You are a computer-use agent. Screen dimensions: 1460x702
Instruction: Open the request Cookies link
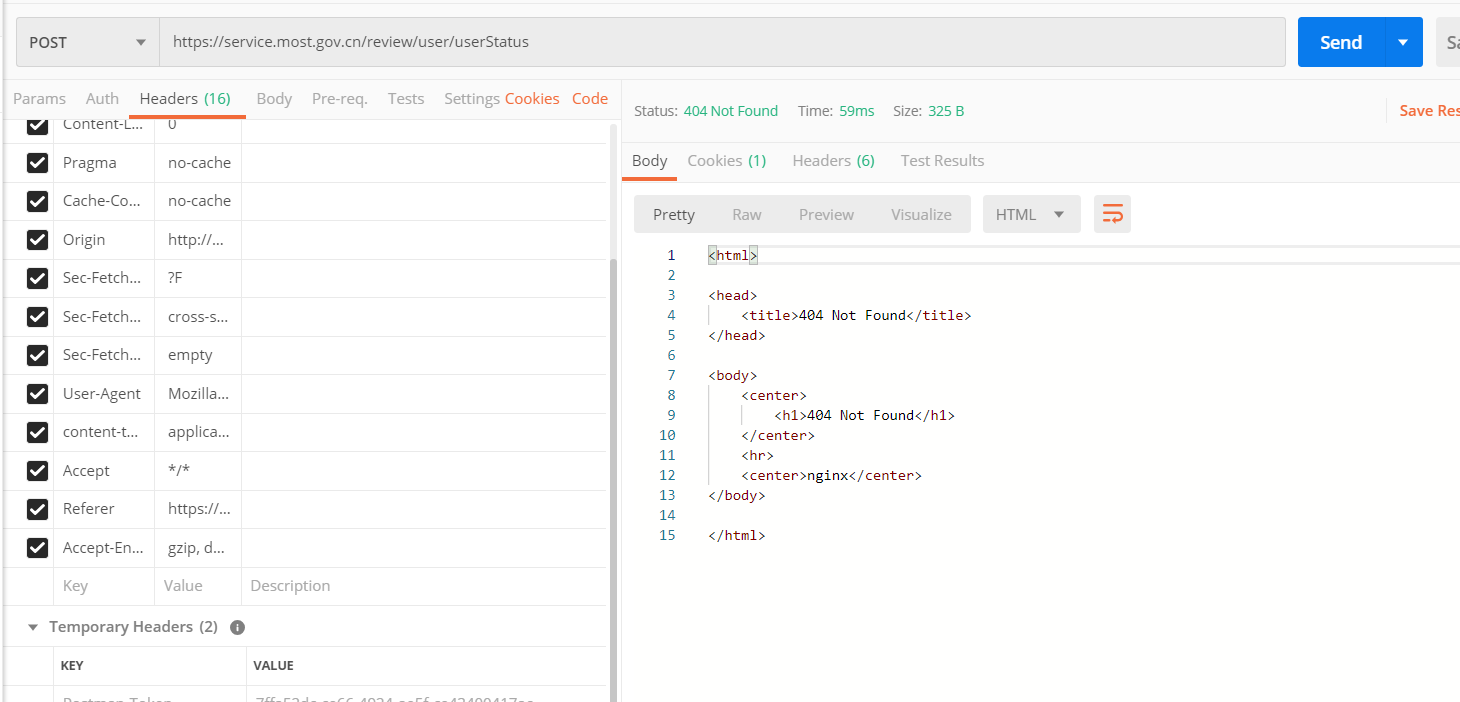tap(532, 98)
